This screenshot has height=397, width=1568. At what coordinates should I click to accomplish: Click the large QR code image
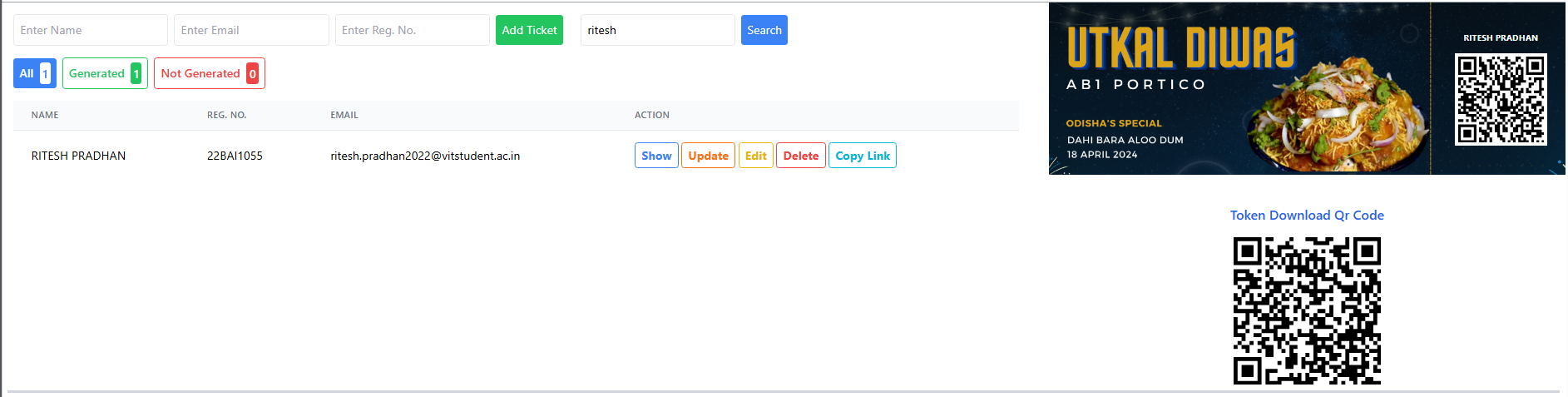coord(1307,310)
